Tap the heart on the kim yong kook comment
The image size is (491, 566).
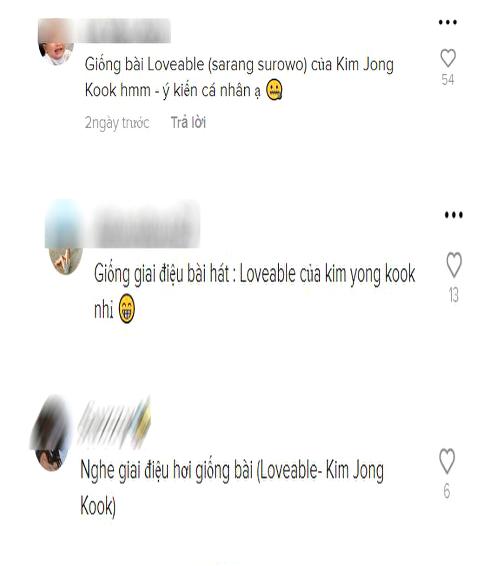click(x=454, y=264)
